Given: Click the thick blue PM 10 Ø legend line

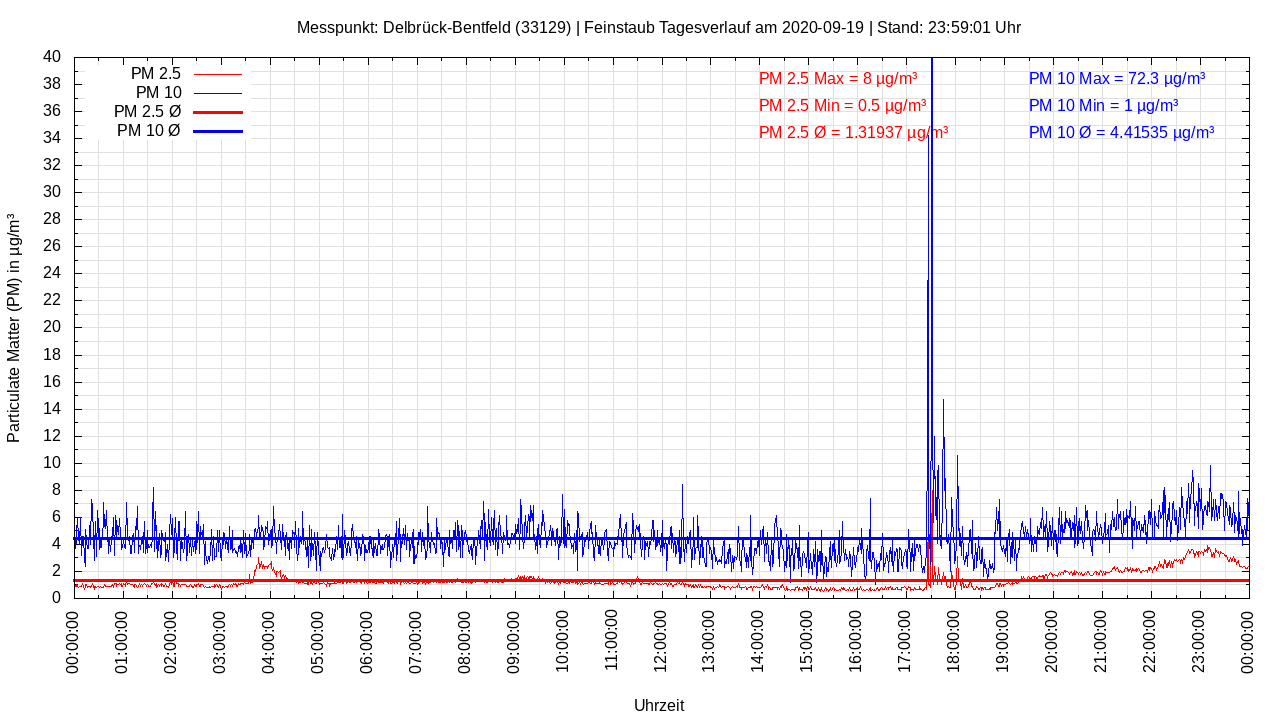Looking at the screenshot, I should (217, 131).
